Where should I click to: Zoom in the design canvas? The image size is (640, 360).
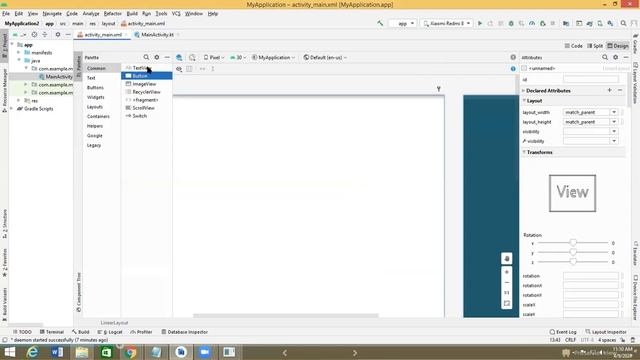click(x=507, y=272)
